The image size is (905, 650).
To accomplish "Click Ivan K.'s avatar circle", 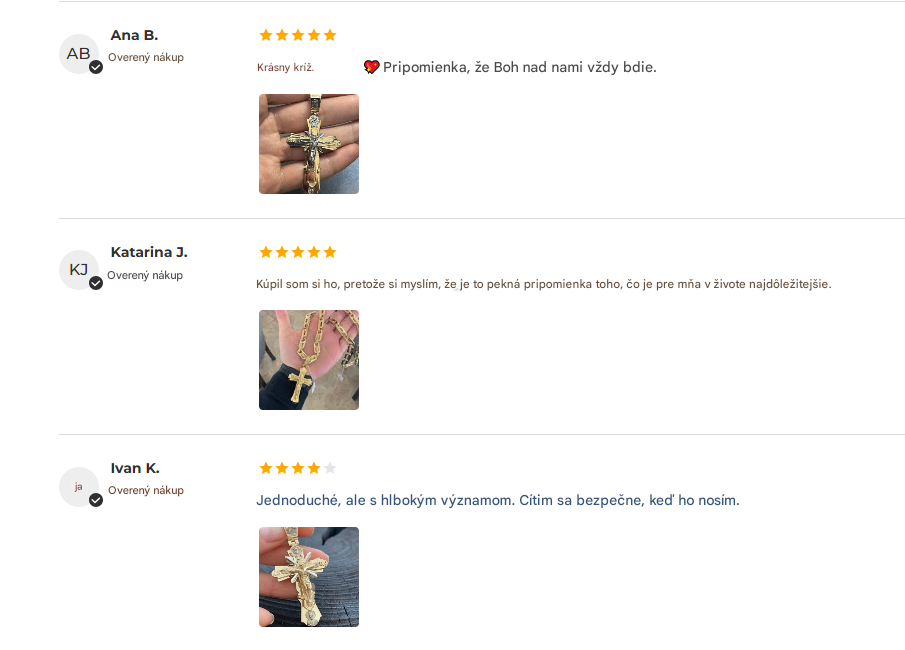I will pyautogui.click(x=77, y=486).
